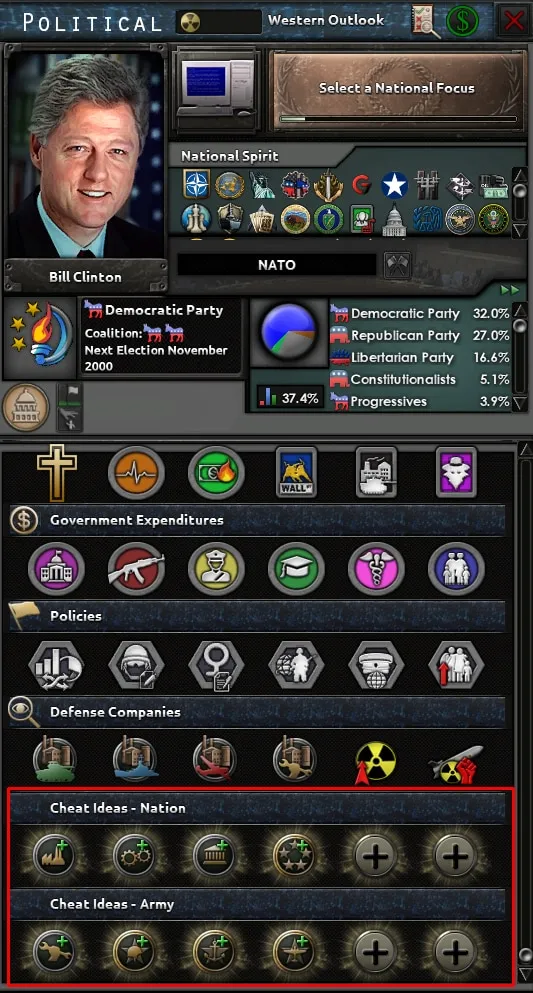Enable the factory cheat idea
The height and width of the screenshot is (993, 533).
tap(55, 856)
